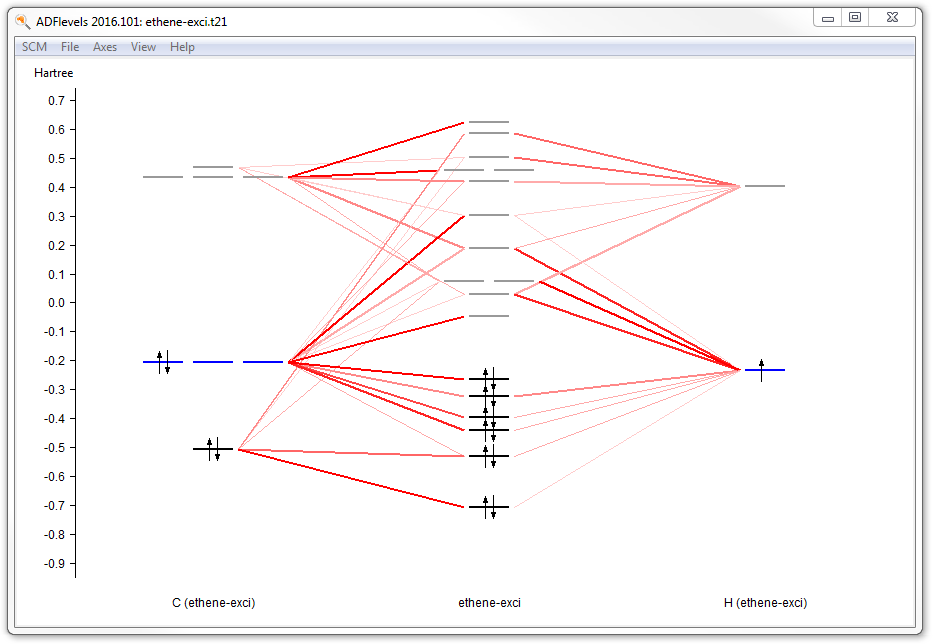Select the blue singly occupied H level
The image size is (933, 644).
pos(765,370)
